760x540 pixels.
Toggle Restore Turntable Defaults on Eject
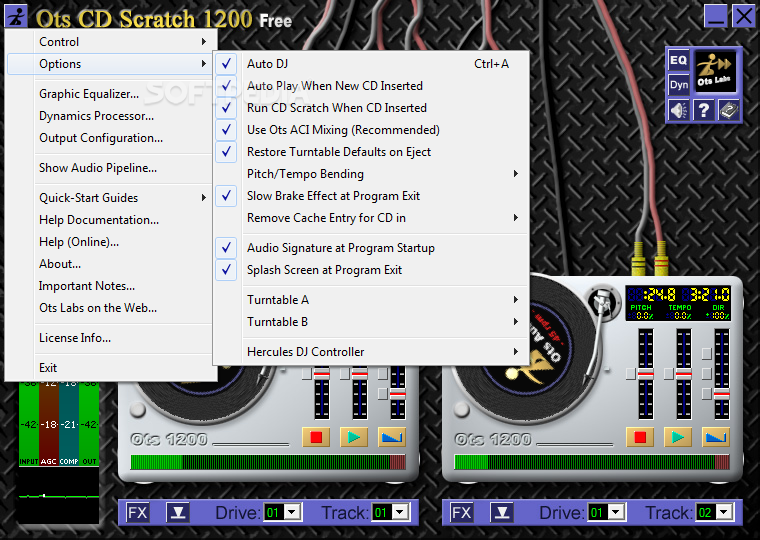(371, 152)
